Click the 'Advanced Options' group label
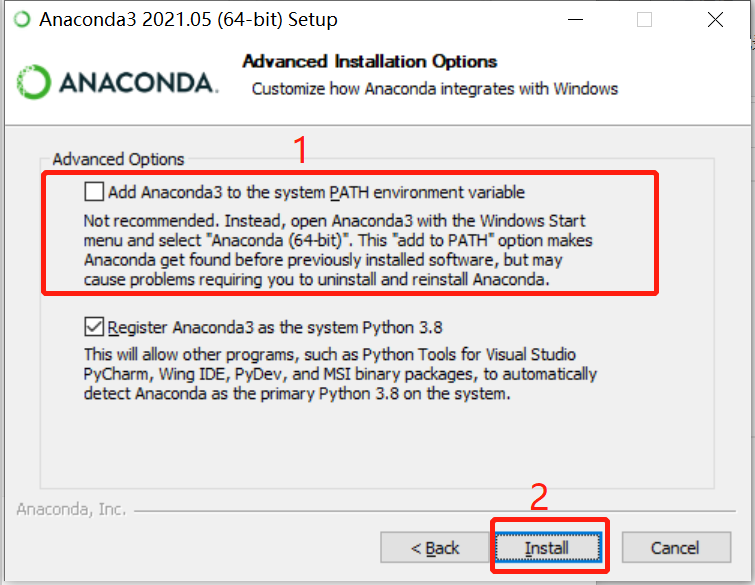755x585 pixels. pos(118,159)
